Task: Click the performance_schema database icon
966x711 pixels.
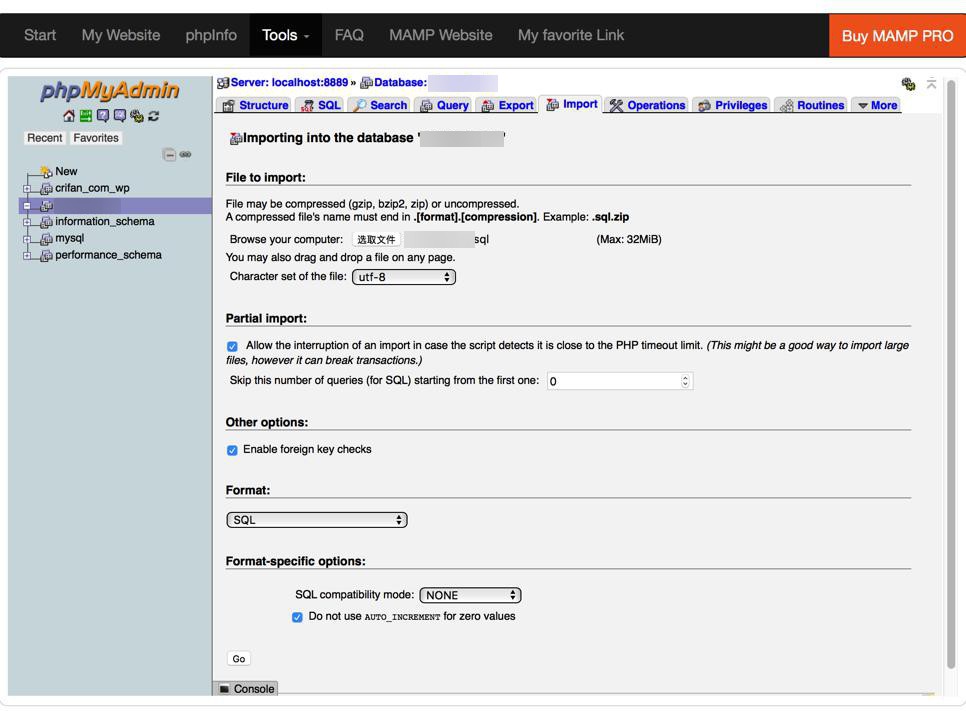Action: pos(46,255)
